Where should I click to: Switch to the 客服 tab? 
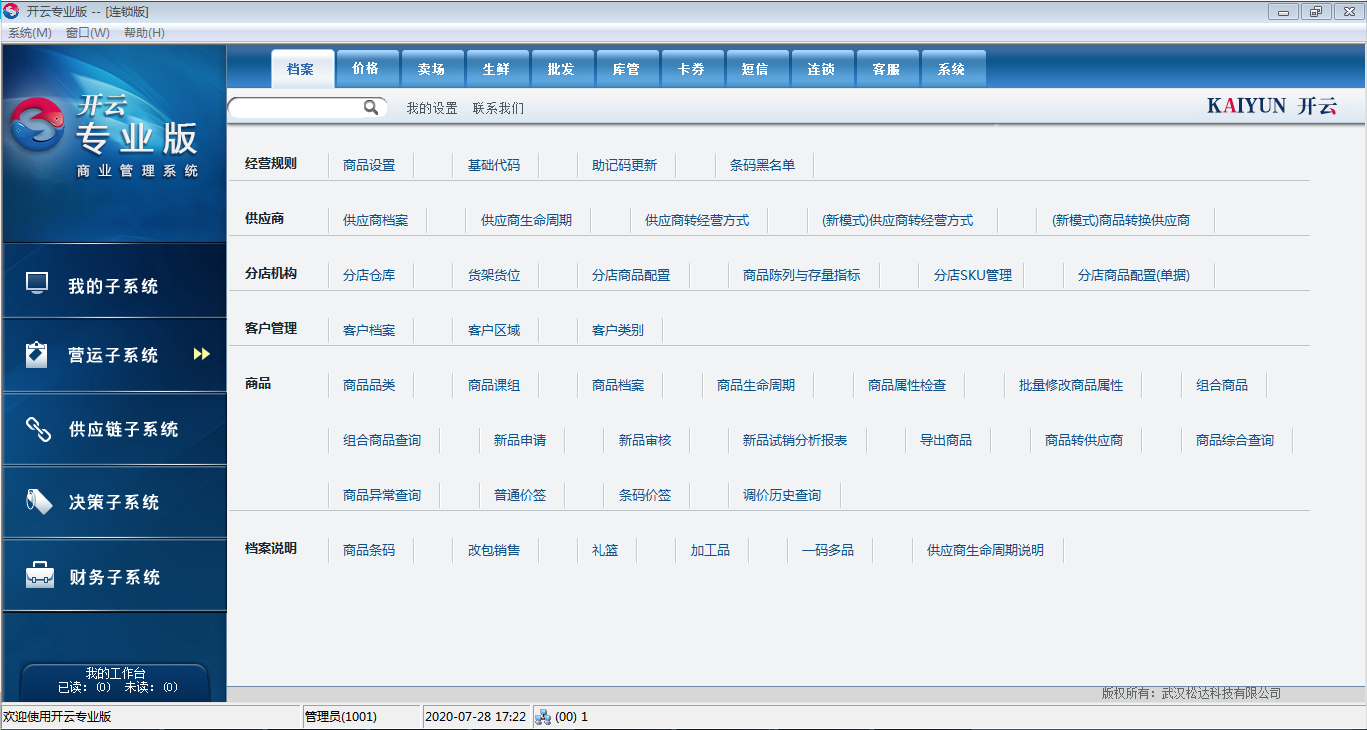[887, 69]
